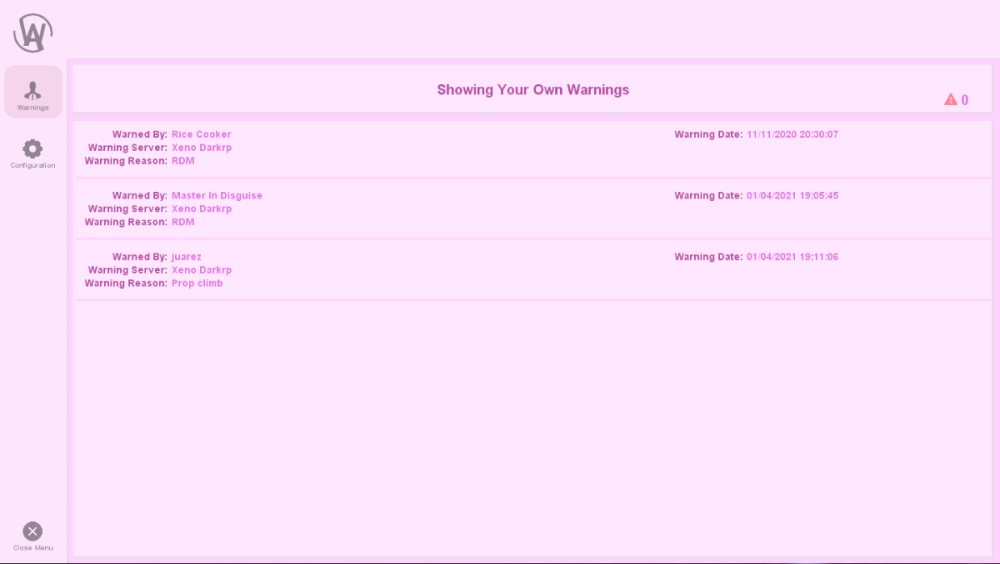Select the warner name juarez
This screenshot has height=564, width=1000.
(186, 257)
